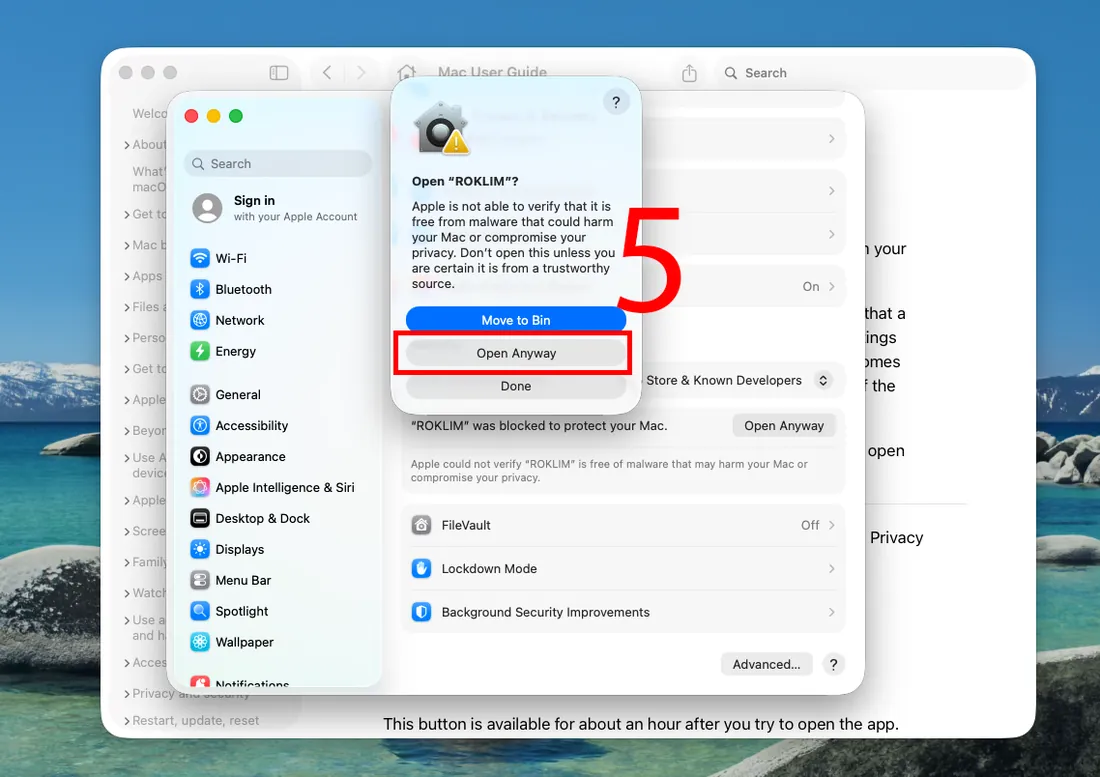This screenshot has width=1100, height=777.
Task: Click Move to Bin button
Action: 516,320
